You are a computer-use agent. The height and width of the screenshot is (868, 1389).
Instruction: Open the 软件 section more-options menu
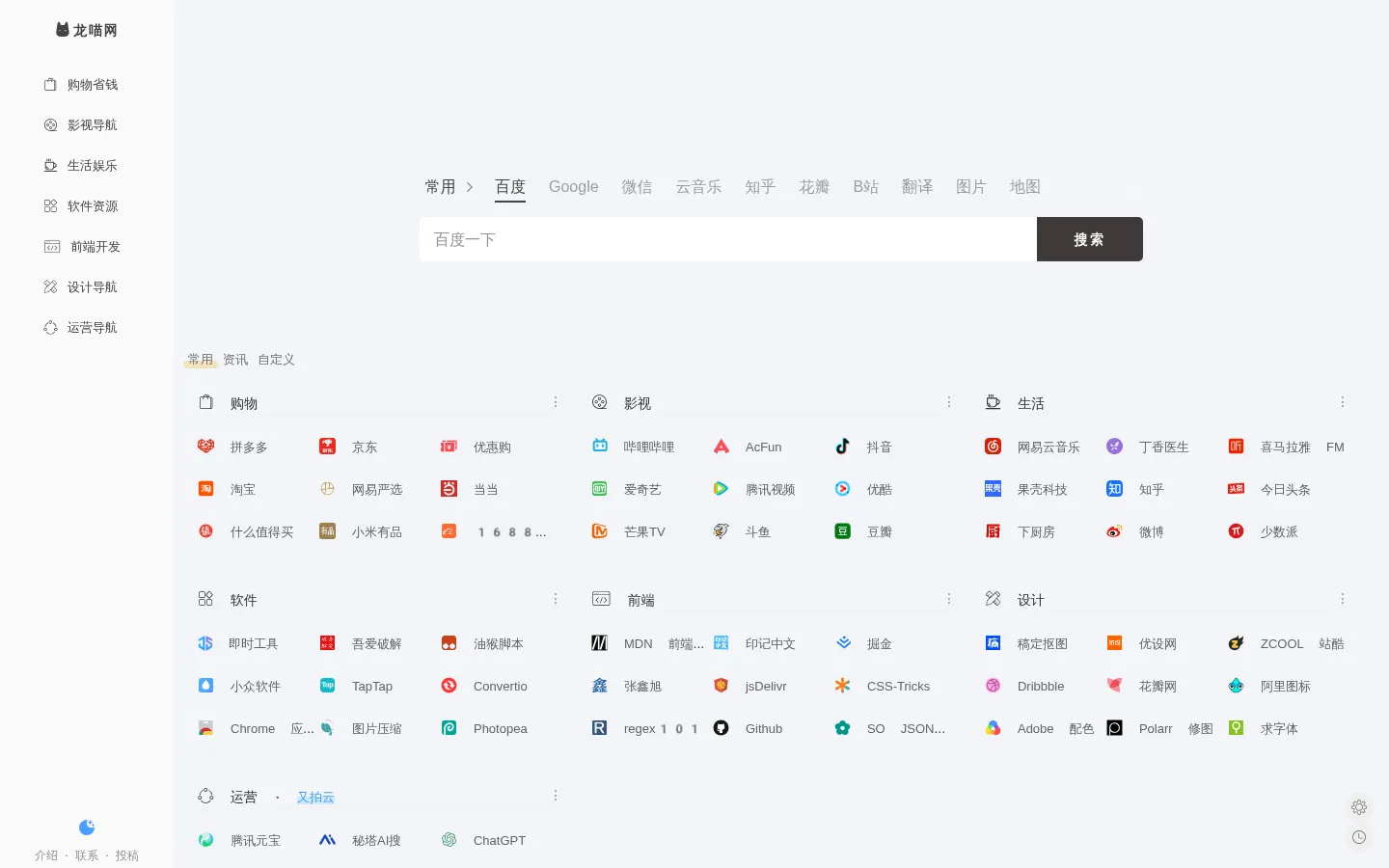pos(556,599)
